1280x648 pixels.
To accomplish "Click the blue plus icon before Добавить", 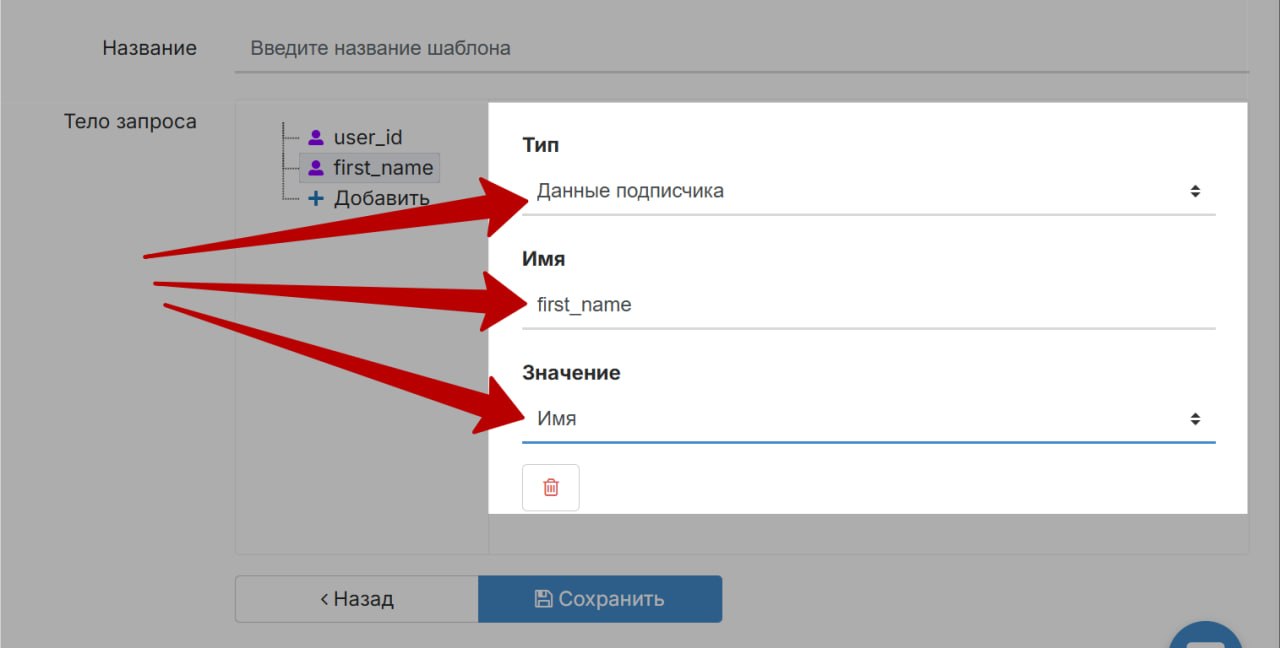I will coord(316,198).
